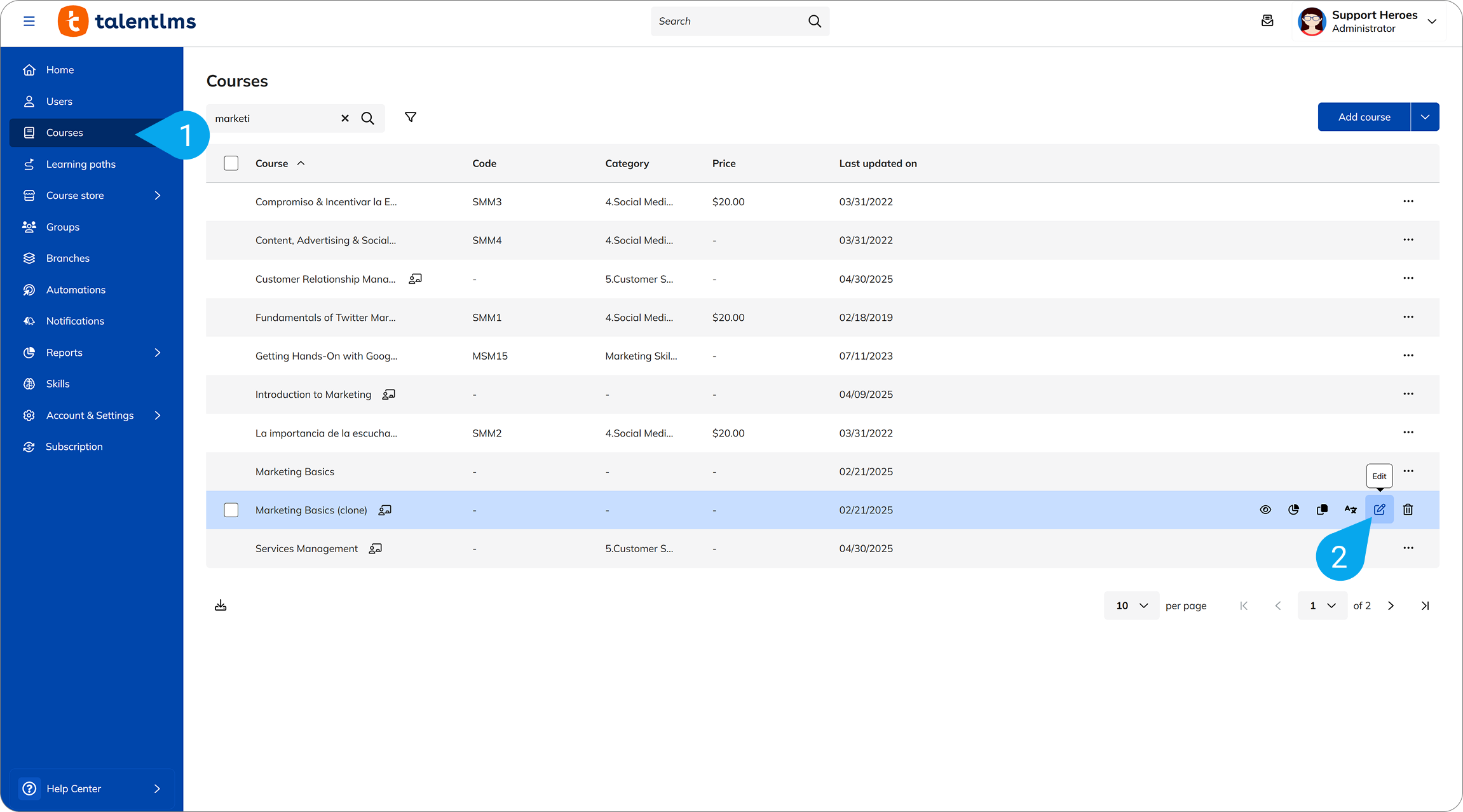Screen dimensions: 1463x812
Task: Open the messages inbox
Action: point(1267,21)
